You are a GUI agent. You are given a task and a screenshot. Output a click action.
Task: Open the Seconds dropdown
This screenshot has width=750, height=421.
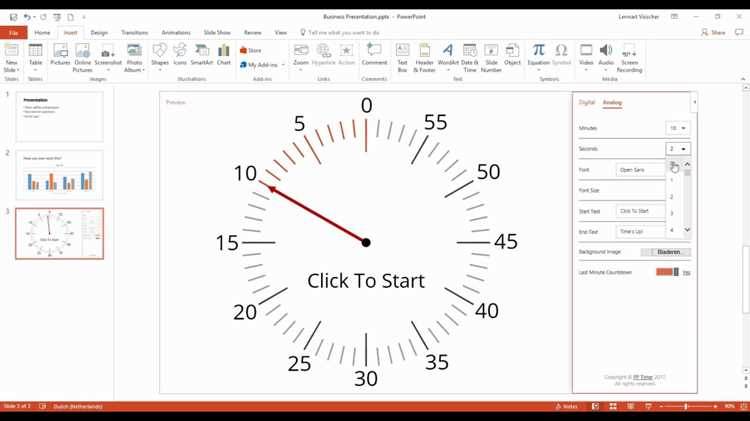pyautogui.click(x=678, y=149)
